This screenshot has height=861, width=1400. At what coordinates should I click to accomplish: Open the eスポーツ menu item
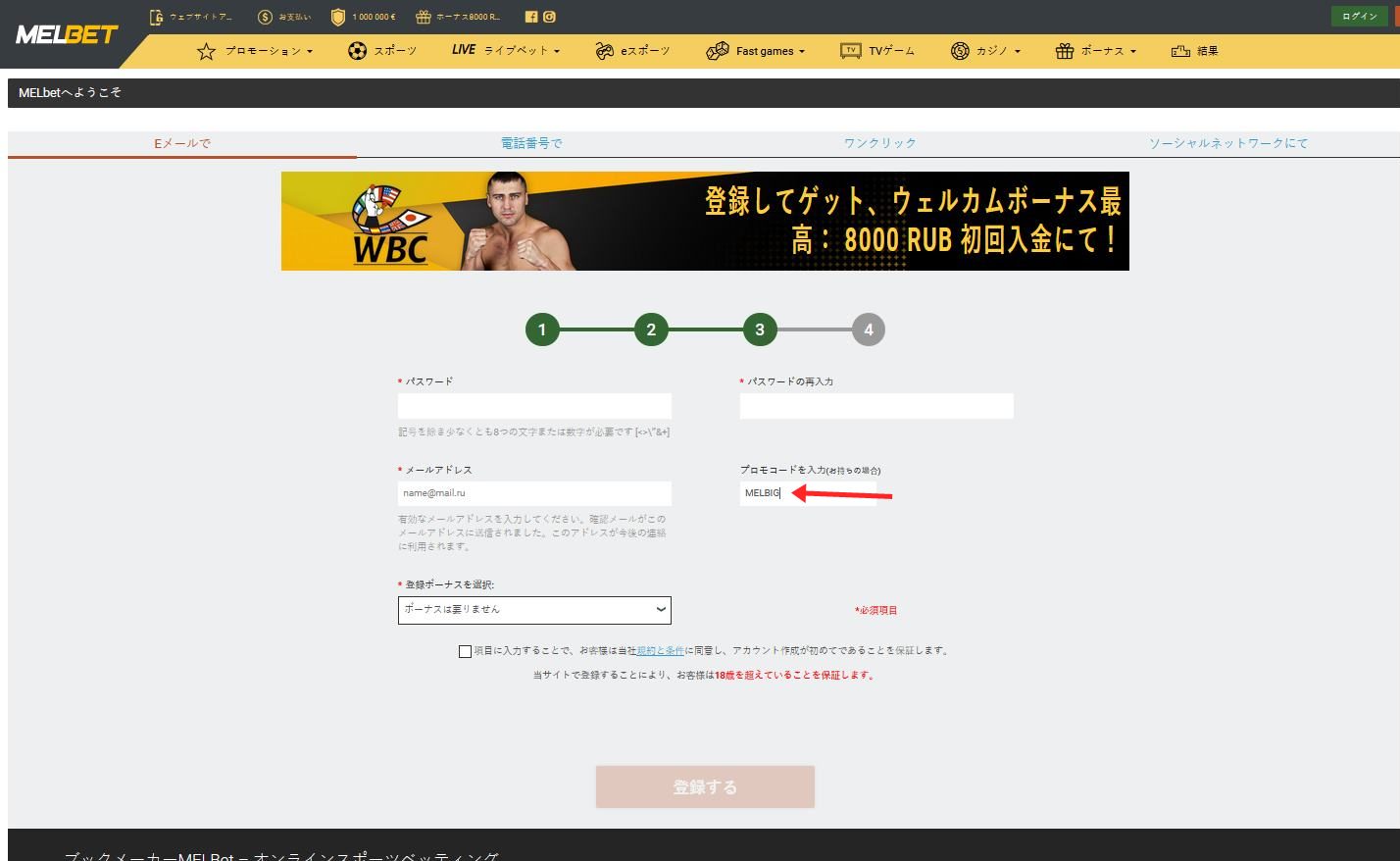click(645, 51)
